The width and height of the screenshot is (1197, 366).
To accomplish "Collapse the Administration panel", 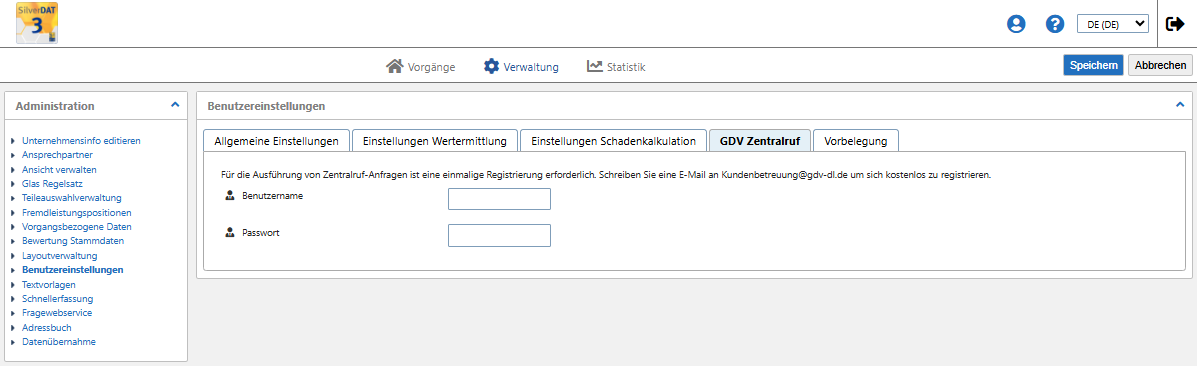I will point(175,105).
